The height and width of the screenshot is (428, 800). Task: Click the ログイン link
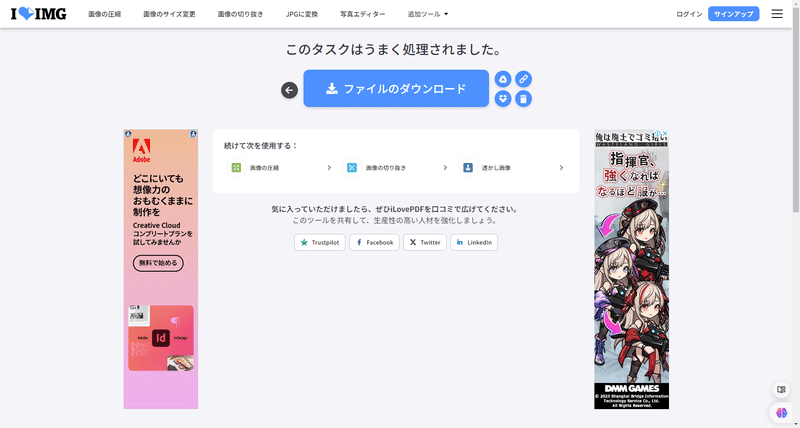(689, 14)
